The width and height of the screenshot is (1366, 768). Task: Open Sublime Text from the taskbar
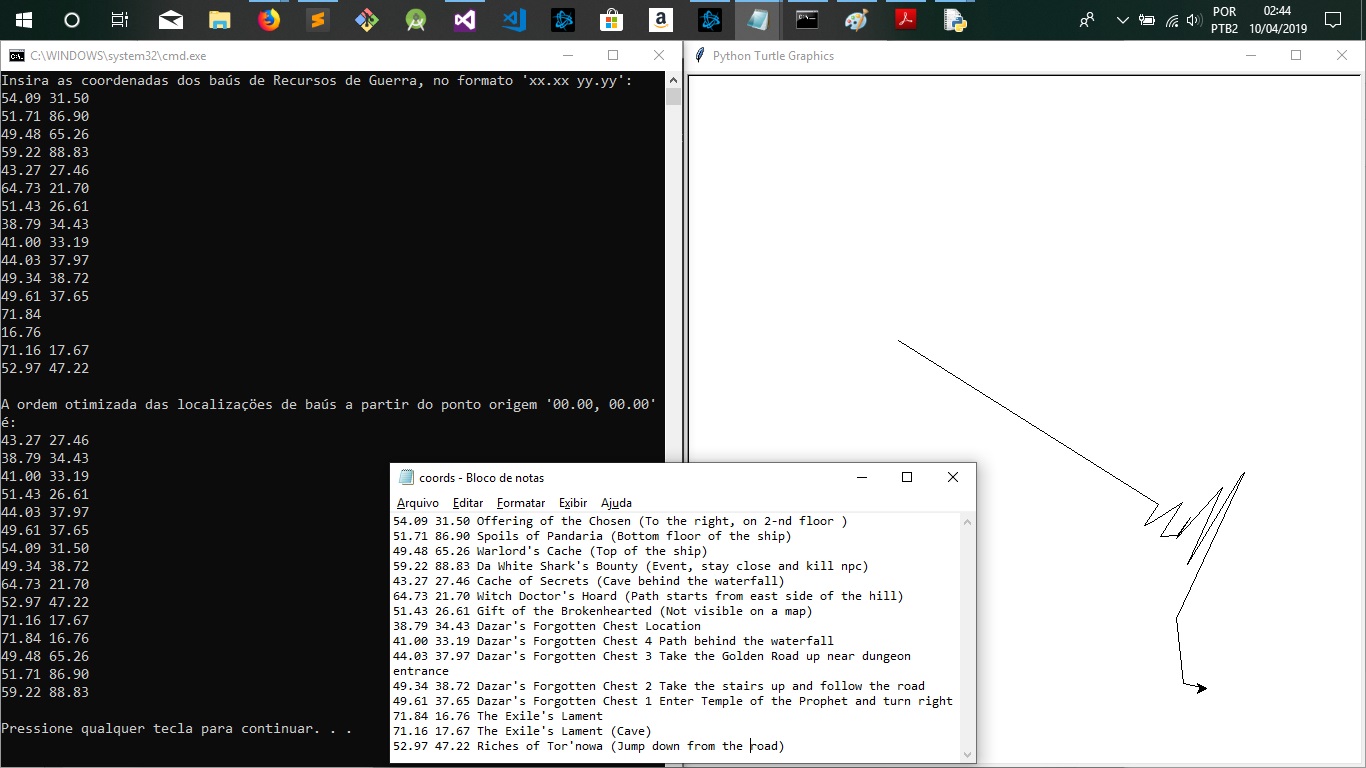click(318, 20)
